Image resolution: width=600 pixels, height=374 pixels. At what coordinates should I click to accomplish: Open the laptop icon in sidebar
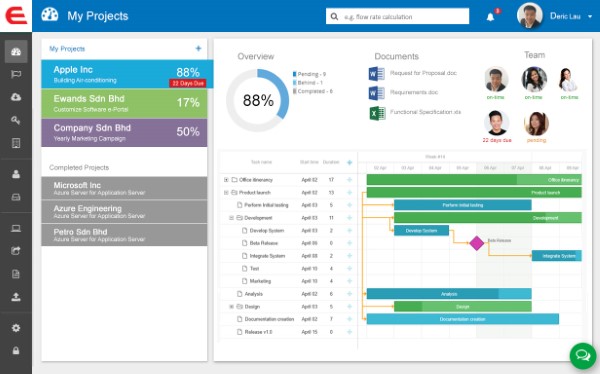pos(16,229)
